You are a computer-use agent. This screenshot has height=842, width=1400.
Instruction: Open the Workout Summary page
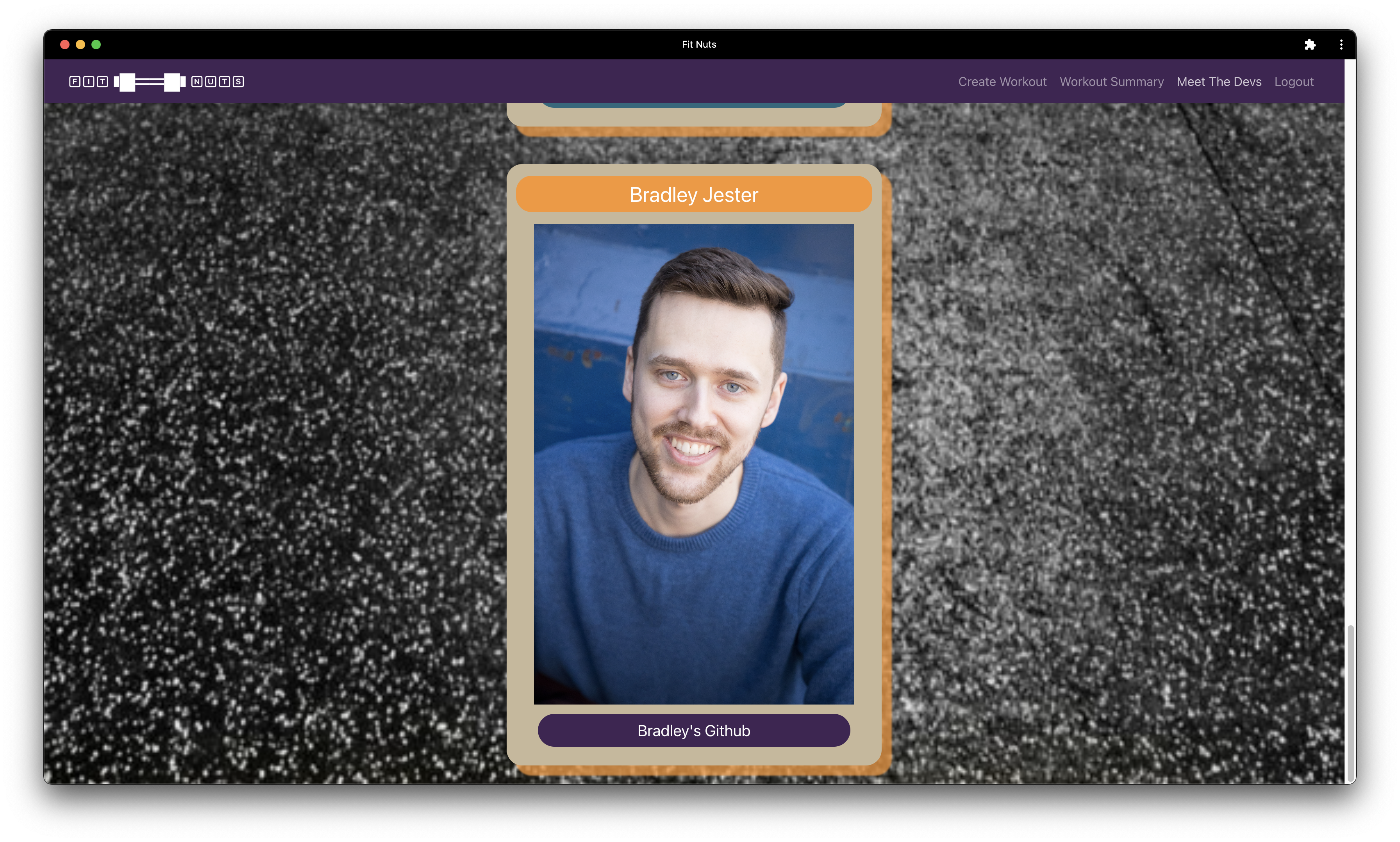(1111, 82)
